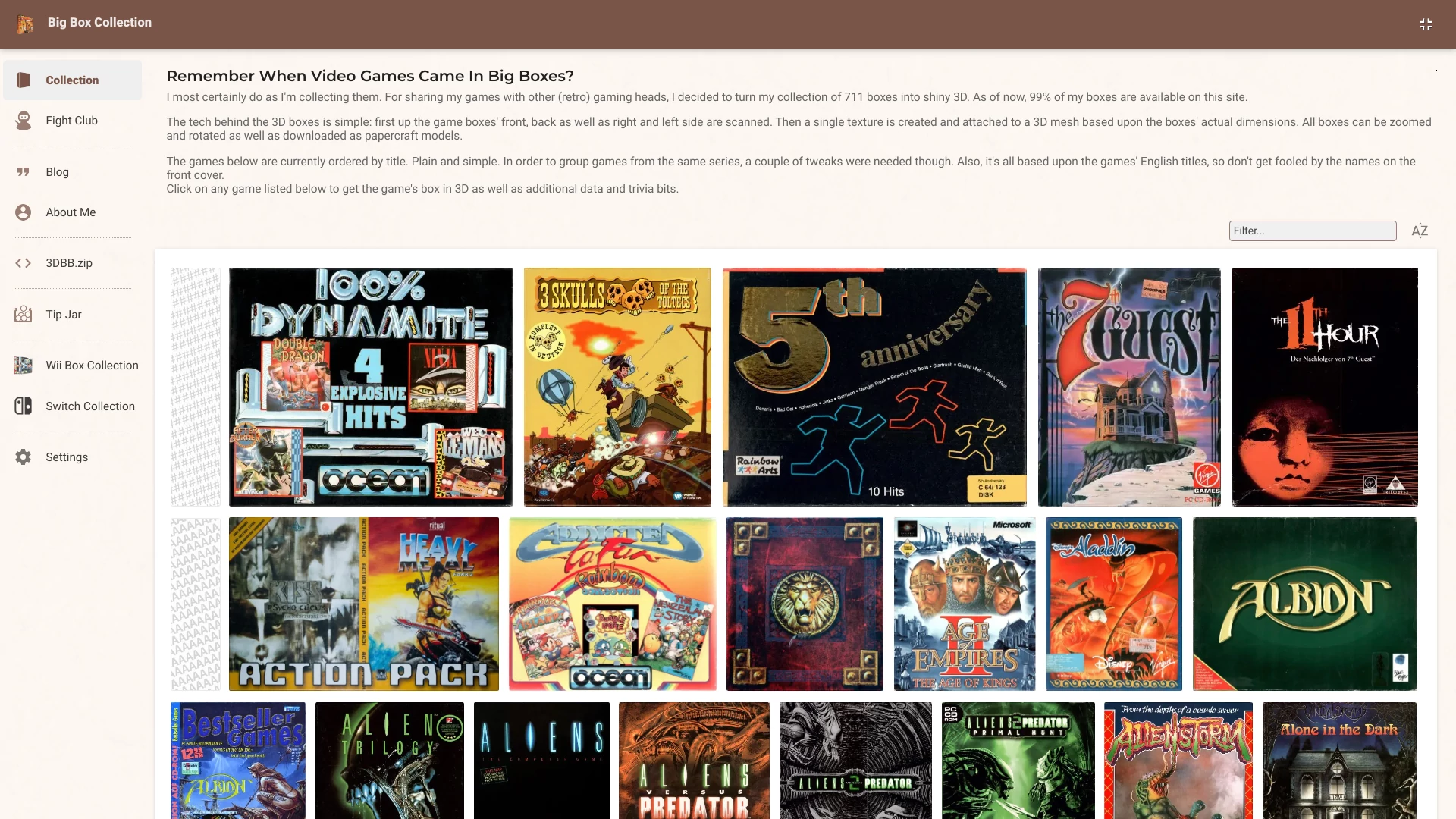Click the Settings gear icon
Image resolution: width=1456 pixels, height=819 pixels.
pos(24,457)
